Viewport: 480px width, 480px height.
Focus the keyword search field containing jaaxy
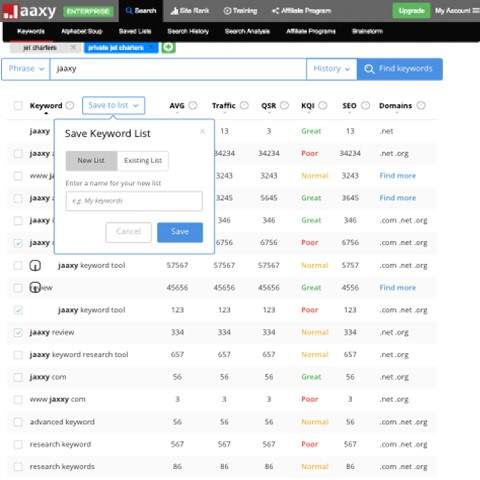click(x=178, y=69)
